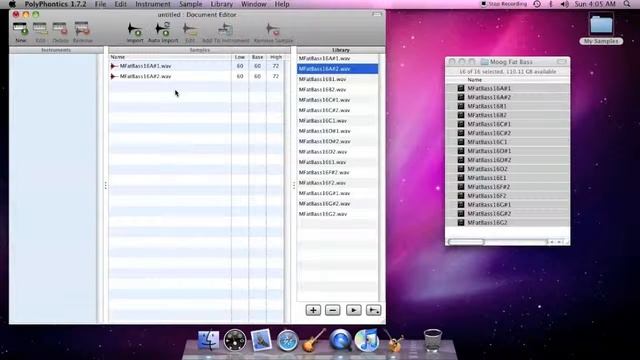Open Dashboard from the Dock
640x360 pixels.
click(235, 340)
